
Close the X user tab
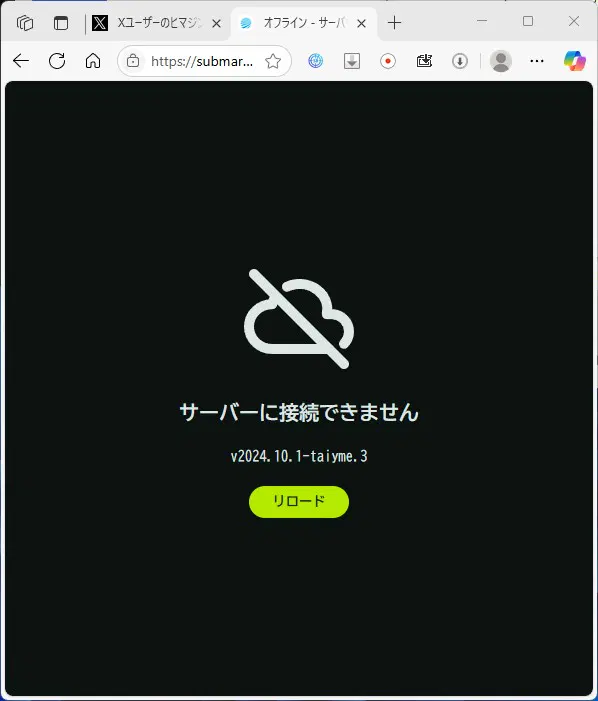(x=216, y=23)
